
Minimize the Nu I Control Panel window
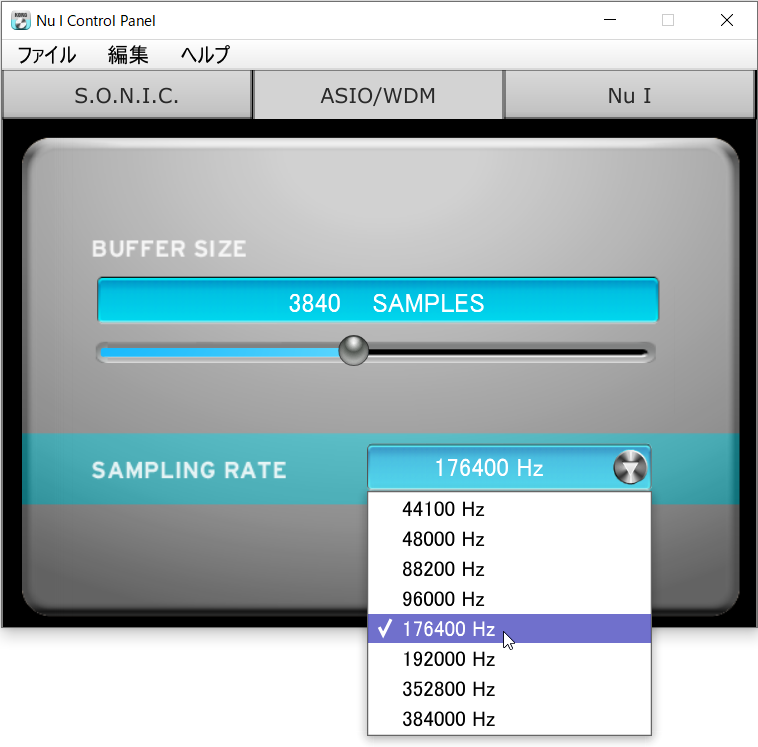click(610, 20)
